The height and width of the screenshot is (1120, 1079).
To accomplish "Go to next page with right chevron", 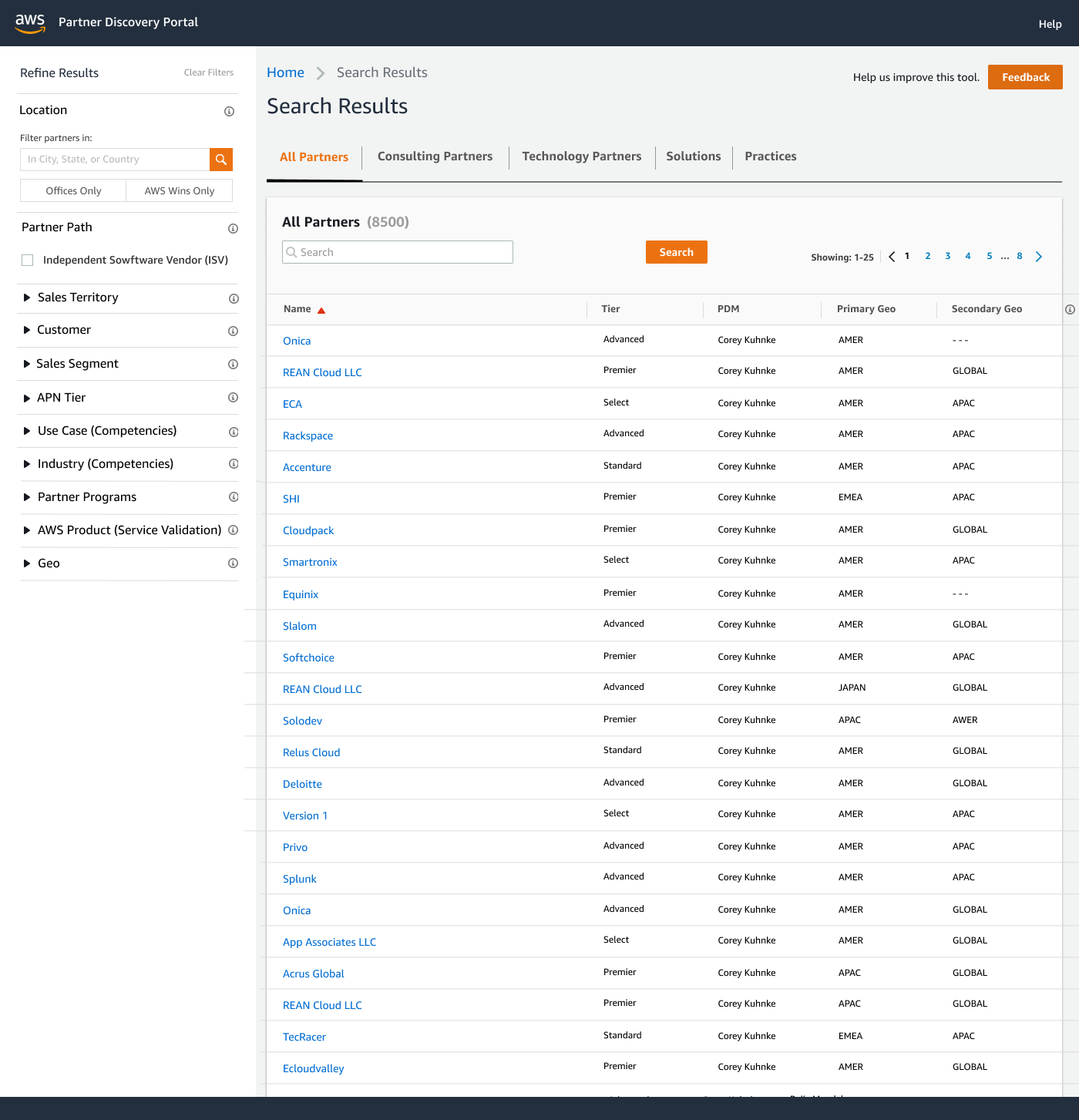I will pyautogui.click(x=1039, y=257).
